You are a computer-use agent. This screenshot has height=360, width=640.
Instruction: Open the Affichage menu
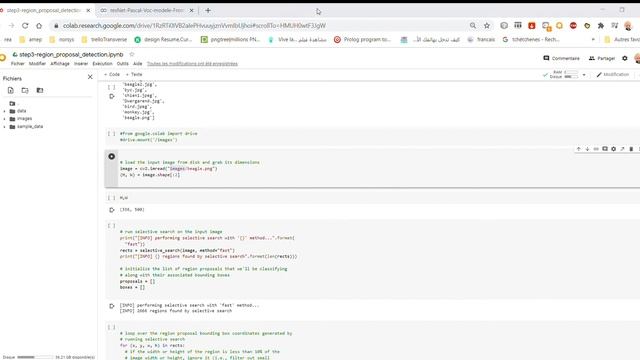point(60,64)
